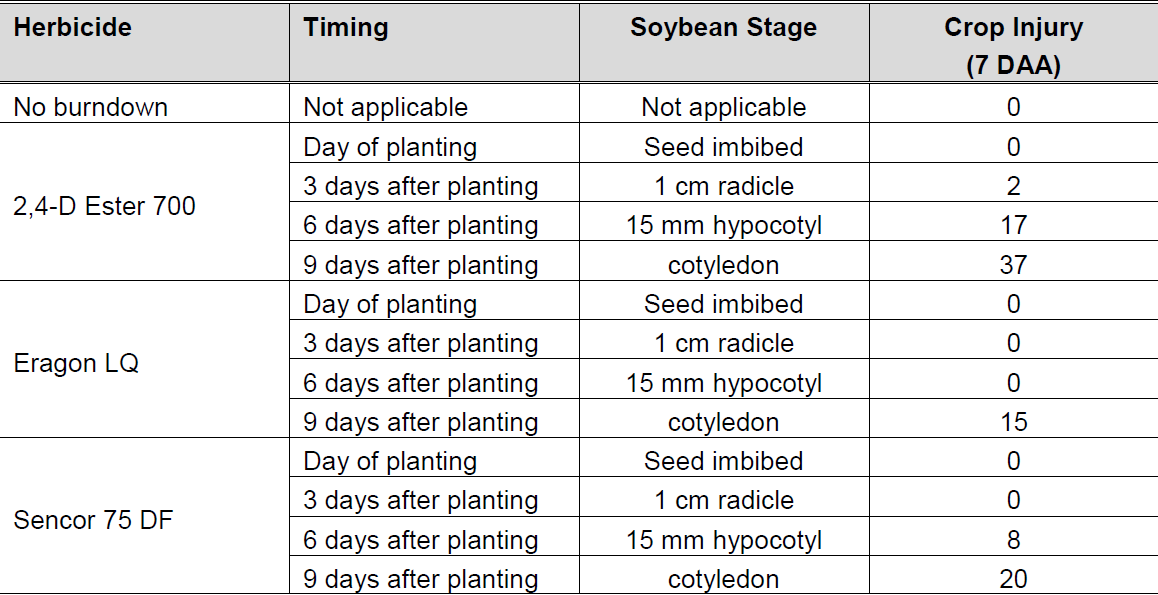Select the Not applicable cell under Timing
This screenshot has width=1158, height=595.
point(386,107)
